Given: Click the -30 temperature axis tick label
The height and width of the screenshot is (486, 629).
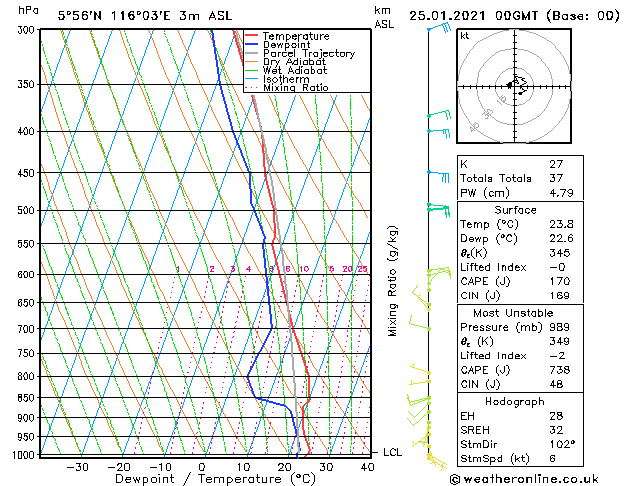Looking at the screenshot, I should point(77,467).
